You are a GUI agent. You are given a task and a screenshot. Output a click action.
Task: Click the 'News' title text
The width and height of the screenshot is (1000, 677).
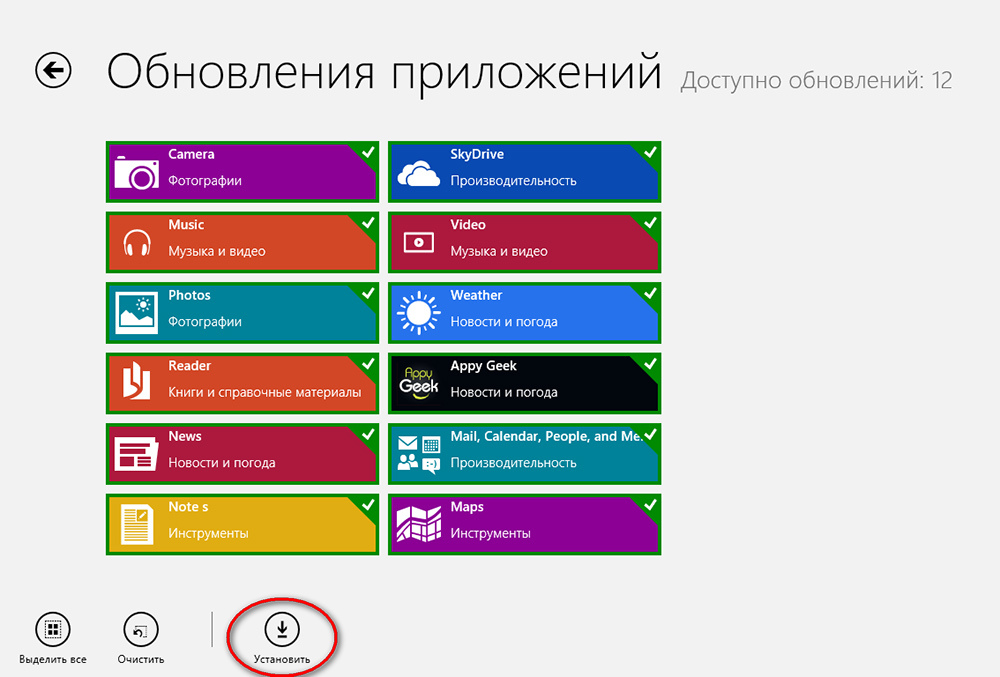pyautogui.click(x=185, y=436)
